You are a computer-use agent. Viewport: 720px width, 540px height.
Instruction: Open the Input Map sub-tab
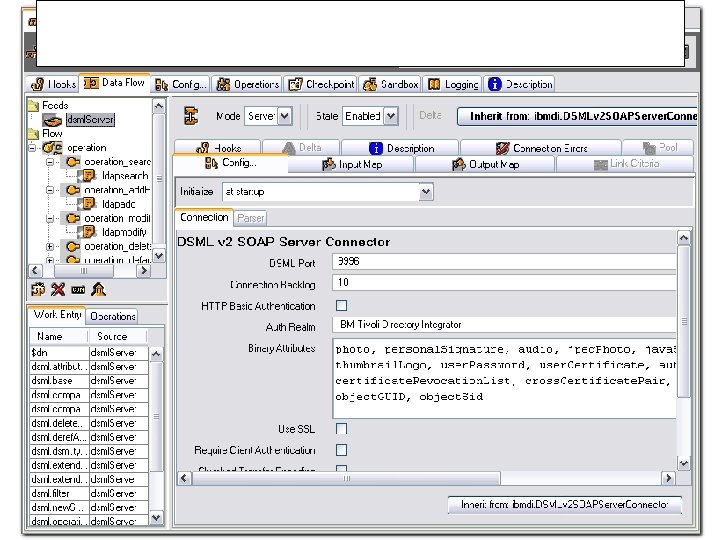point(352,164)
